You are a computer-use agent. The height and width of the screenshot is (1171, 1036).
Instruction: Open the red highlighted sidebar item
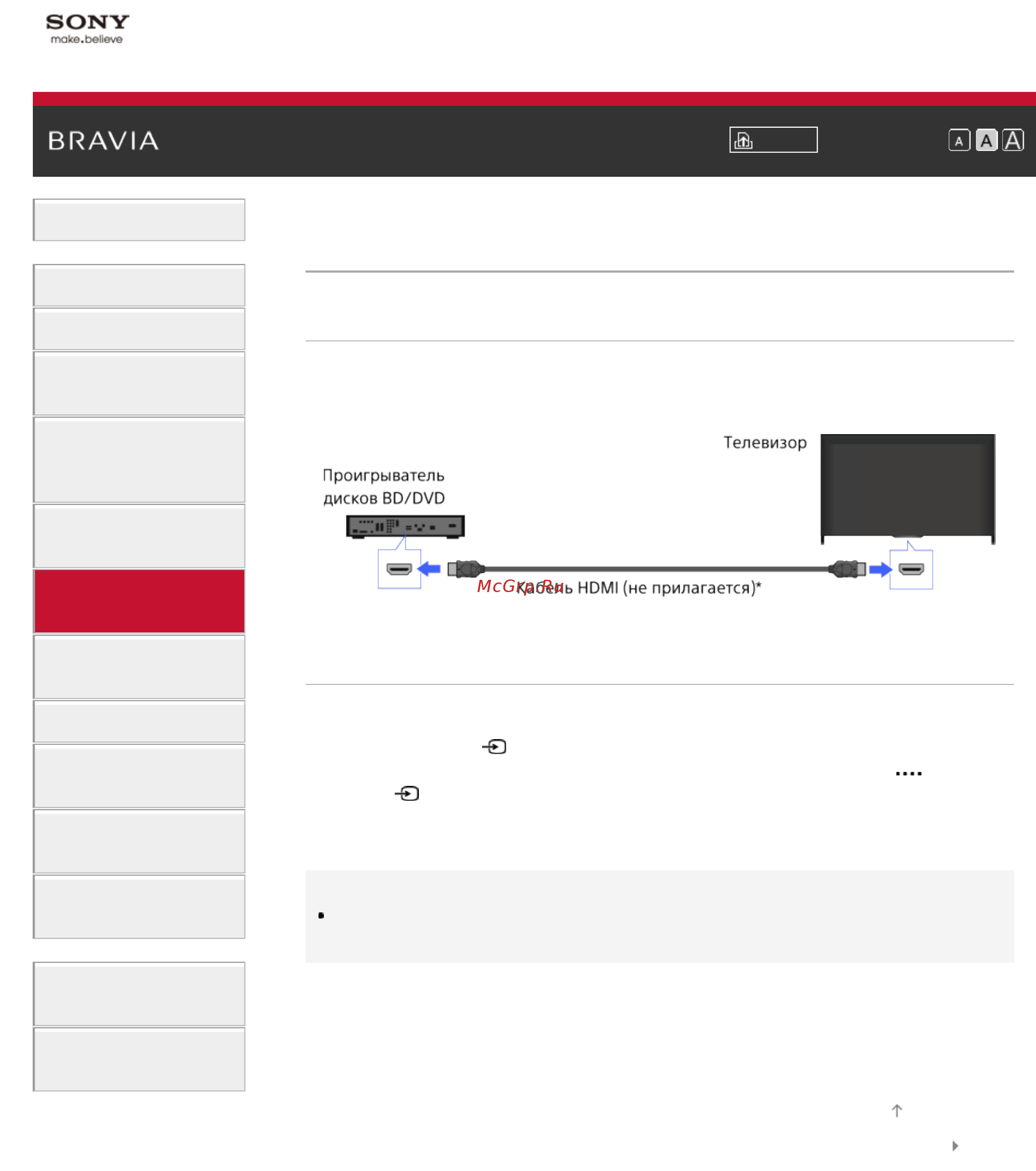point(139,601)
